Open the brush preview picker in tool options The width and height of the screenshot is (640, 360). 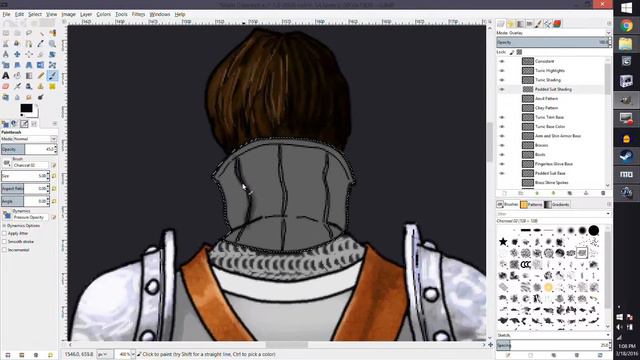click(x=7, y=163)
